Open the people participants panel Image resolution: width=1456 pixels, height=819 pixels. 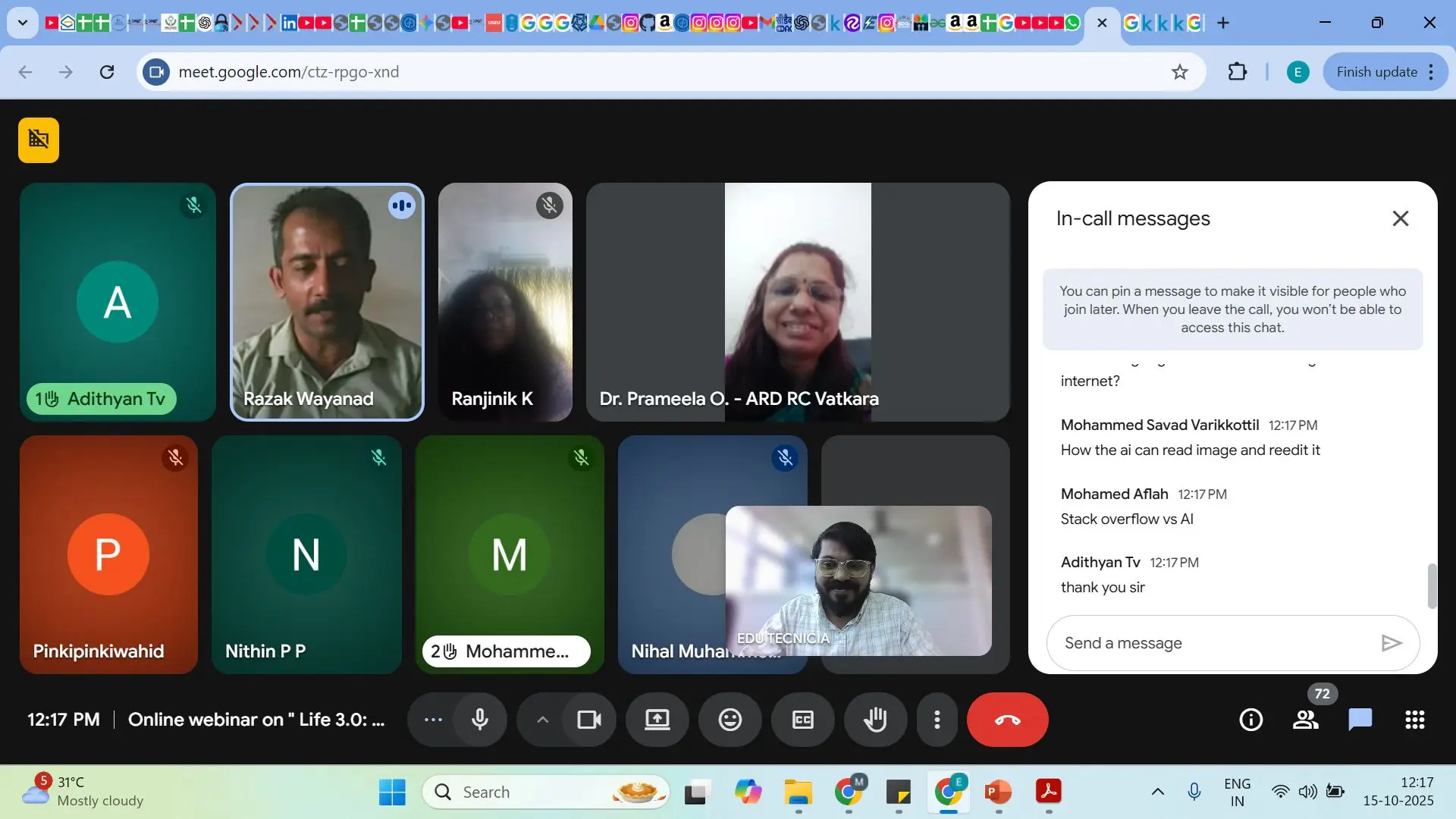(1305, 720)
